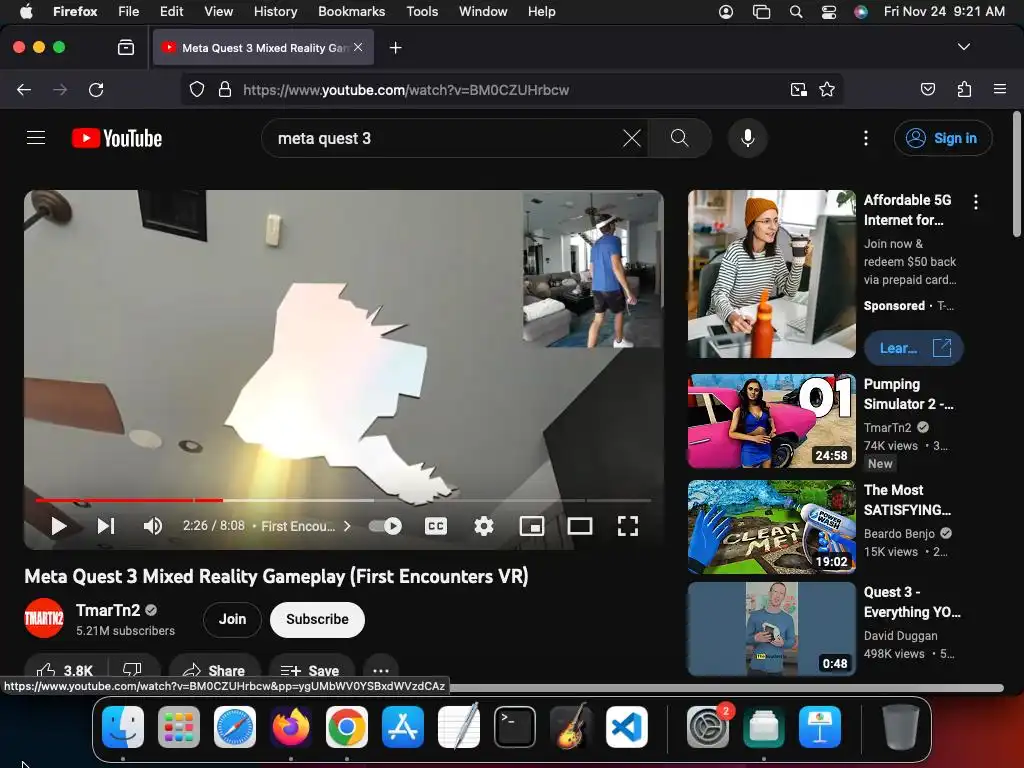Screen dimensions: 1024x768
Task: Open Terminal from the Dock
Action: 515,727
